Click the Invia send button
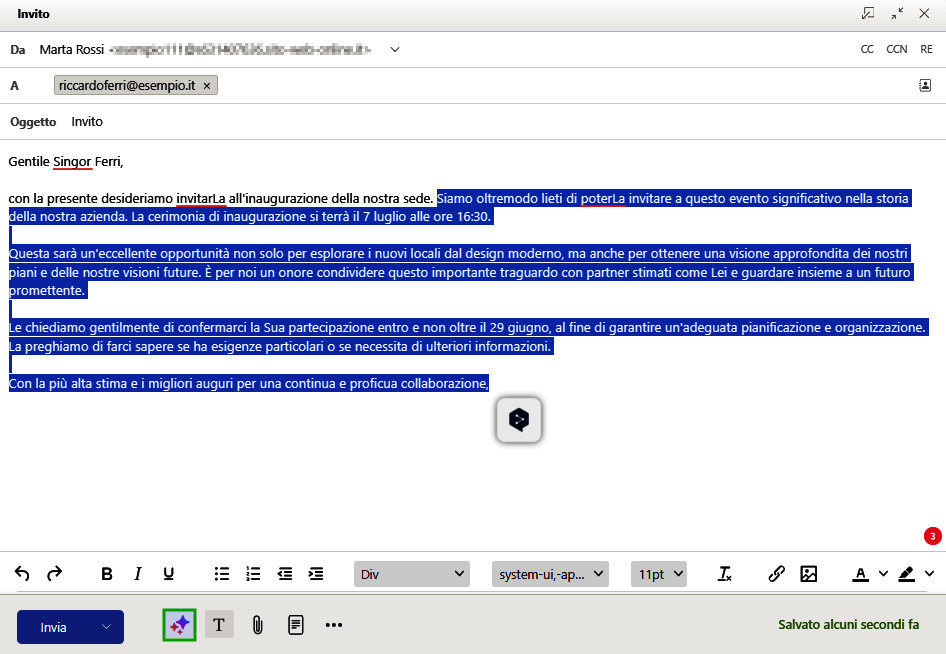946x654 pixels. pos(54,627)
